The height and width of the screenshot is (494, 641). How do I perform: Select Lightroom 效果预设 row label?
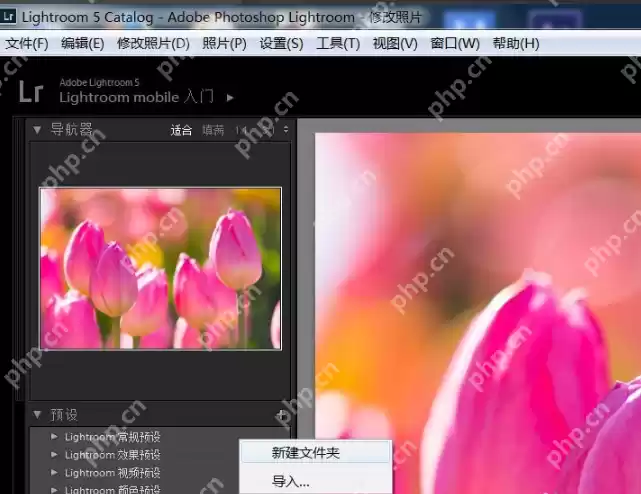point(112,455)
